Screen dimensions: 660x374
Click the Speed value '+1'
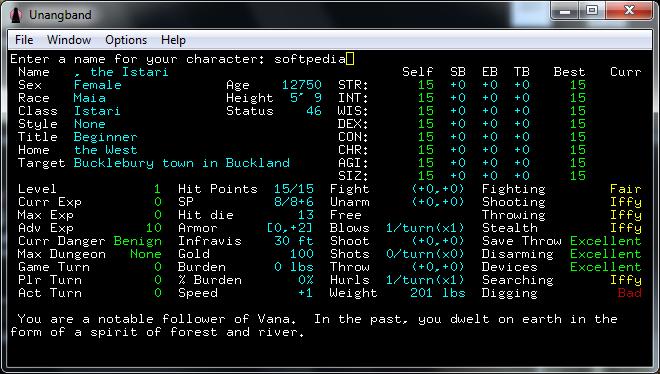tap(306, 294)
